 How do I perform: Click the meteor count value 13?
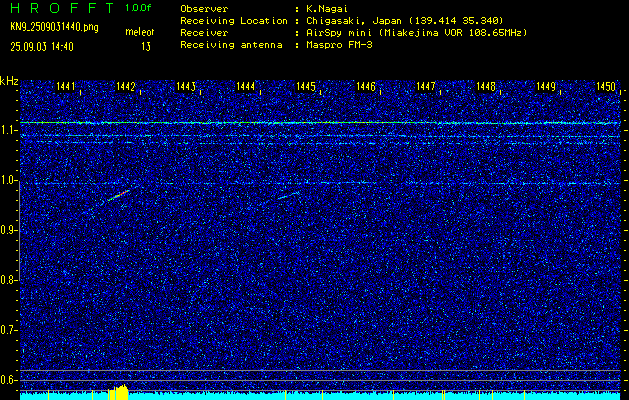pyautogui.click(x=146, y=47)
